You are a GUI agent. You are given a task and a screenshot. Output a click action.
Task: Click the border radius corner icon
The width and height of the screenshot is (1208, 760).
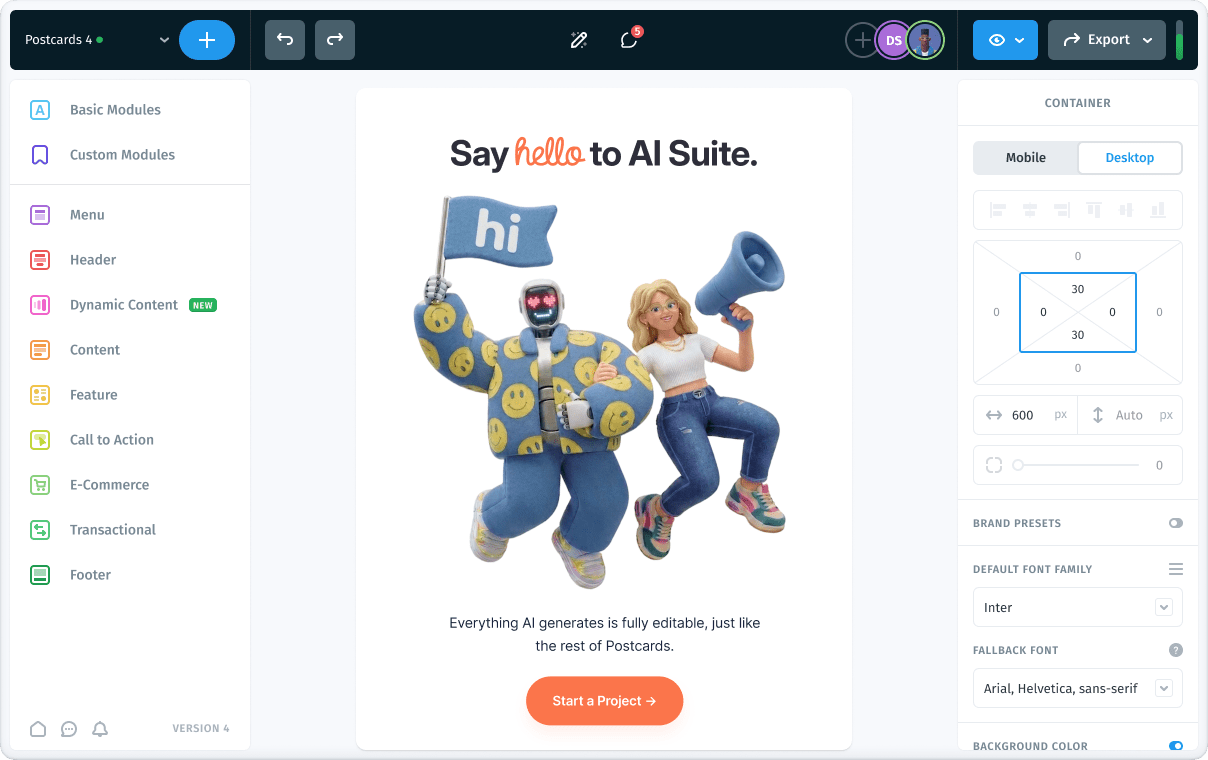994,465
